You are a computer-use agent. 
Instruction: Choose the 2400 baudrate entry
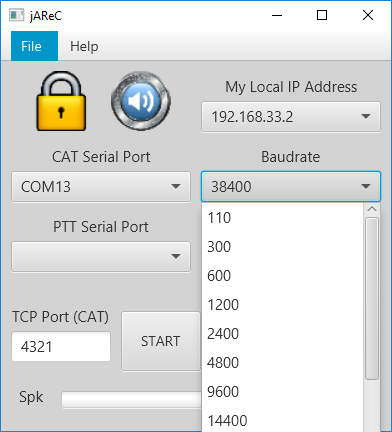[x=283, y=334]
